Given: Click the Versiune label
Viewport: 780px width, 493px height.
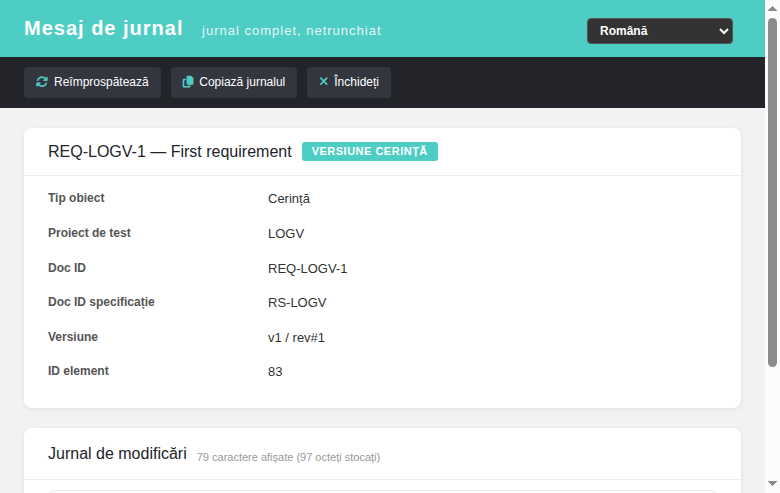Looking at the screenshot, I should (73, 337).
